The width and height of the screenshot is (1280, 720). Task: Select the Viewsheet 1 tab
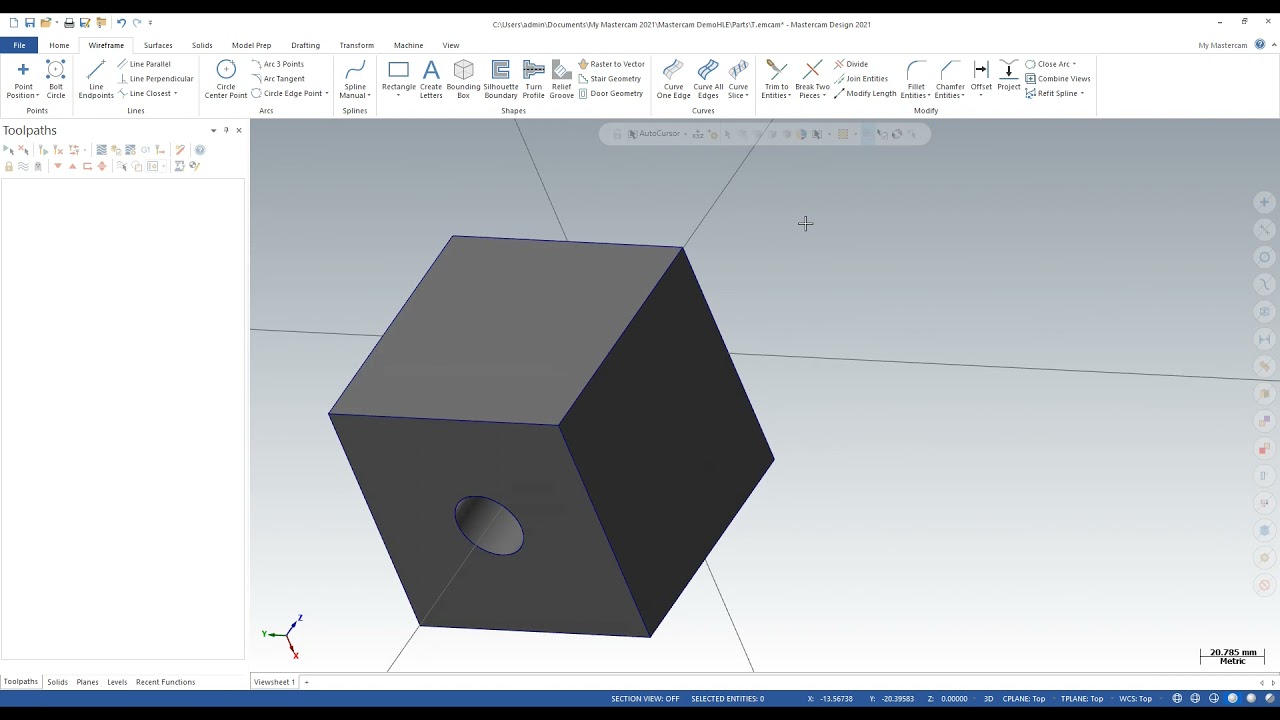coord(274,682)
